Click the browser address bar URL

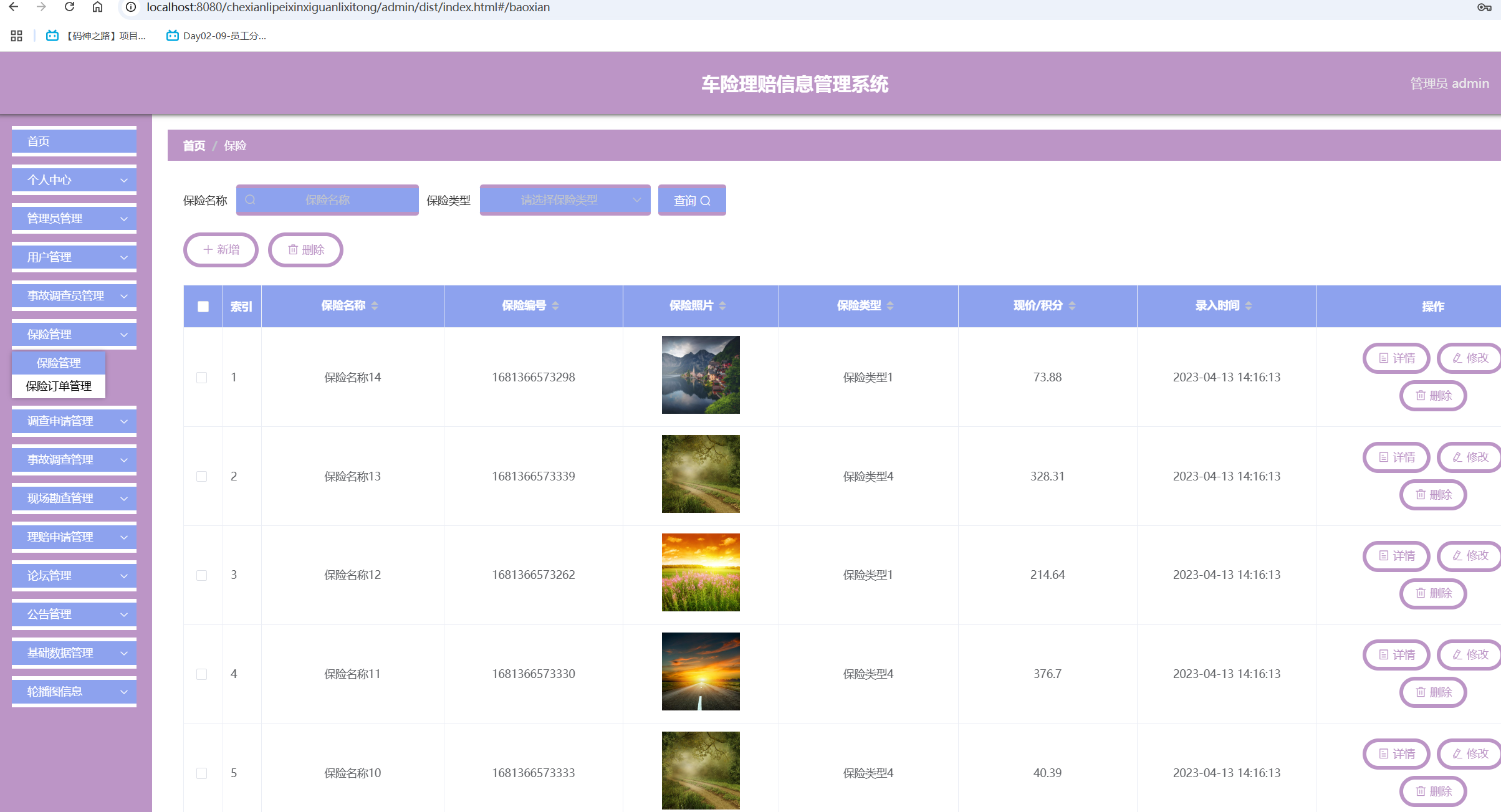(x=348, y=7)
